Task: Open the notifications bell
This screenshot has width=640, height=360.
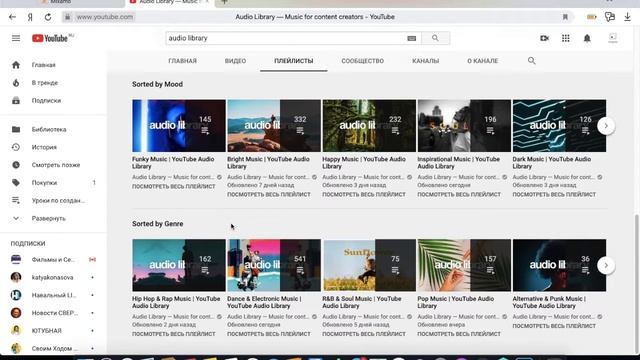Action: tap(587, 38)
